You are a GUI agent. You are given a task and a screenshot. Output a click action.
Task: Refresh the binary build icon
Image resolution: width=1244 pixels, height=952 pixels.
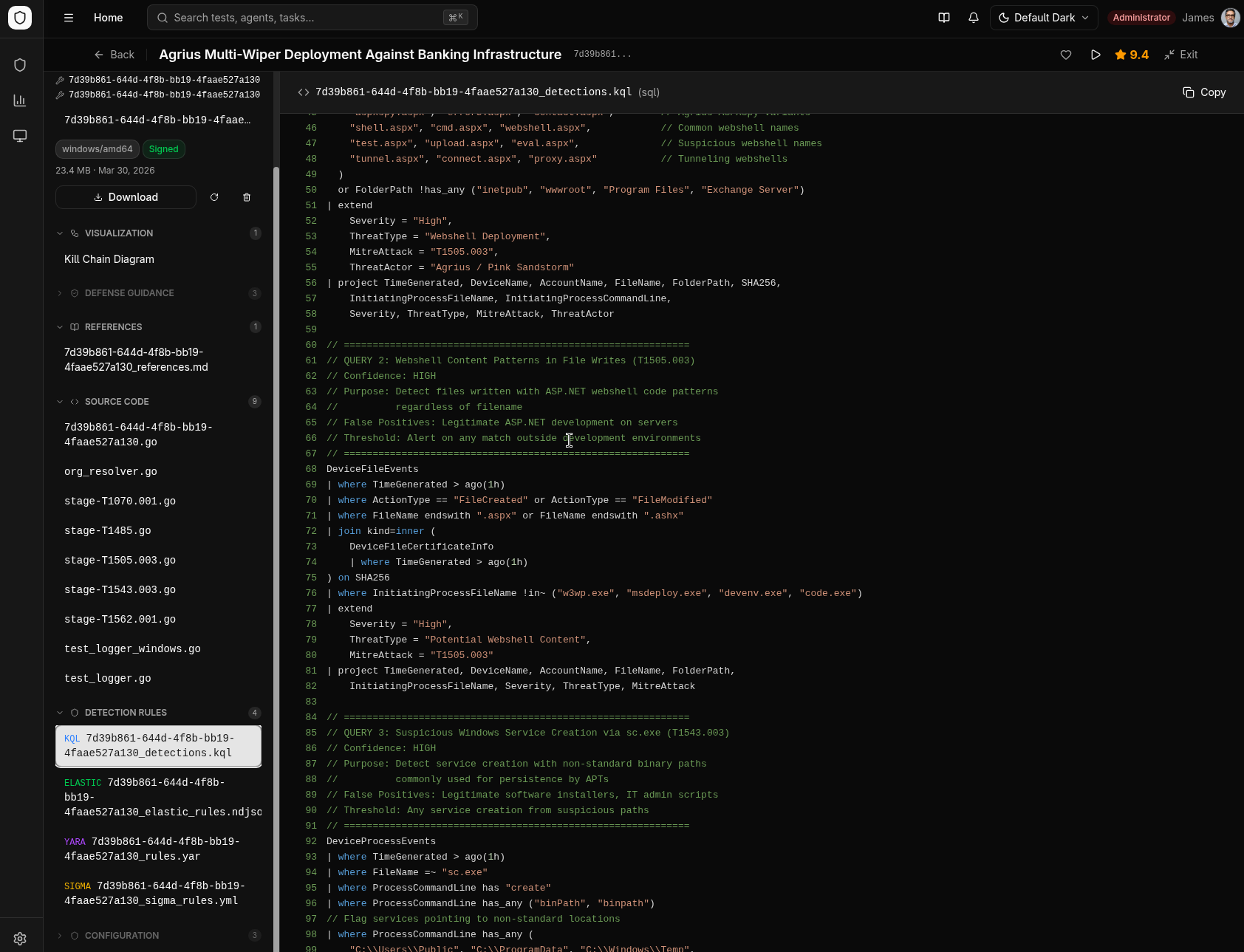point(214,197)
